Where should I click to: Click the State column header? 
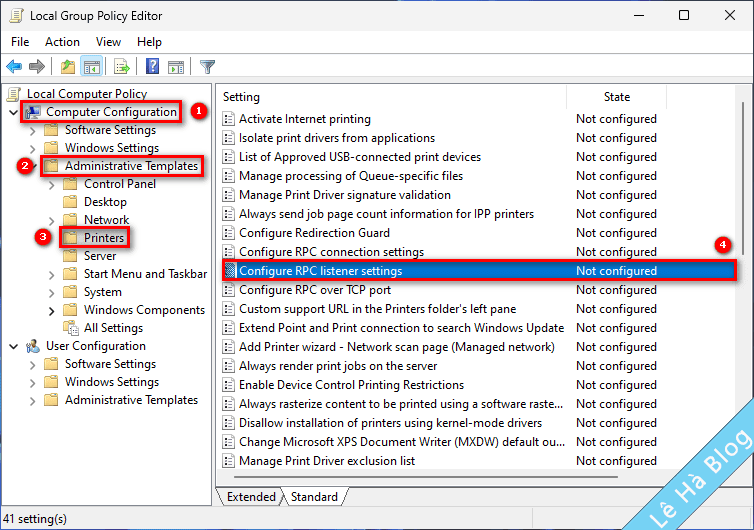point(617,97)
